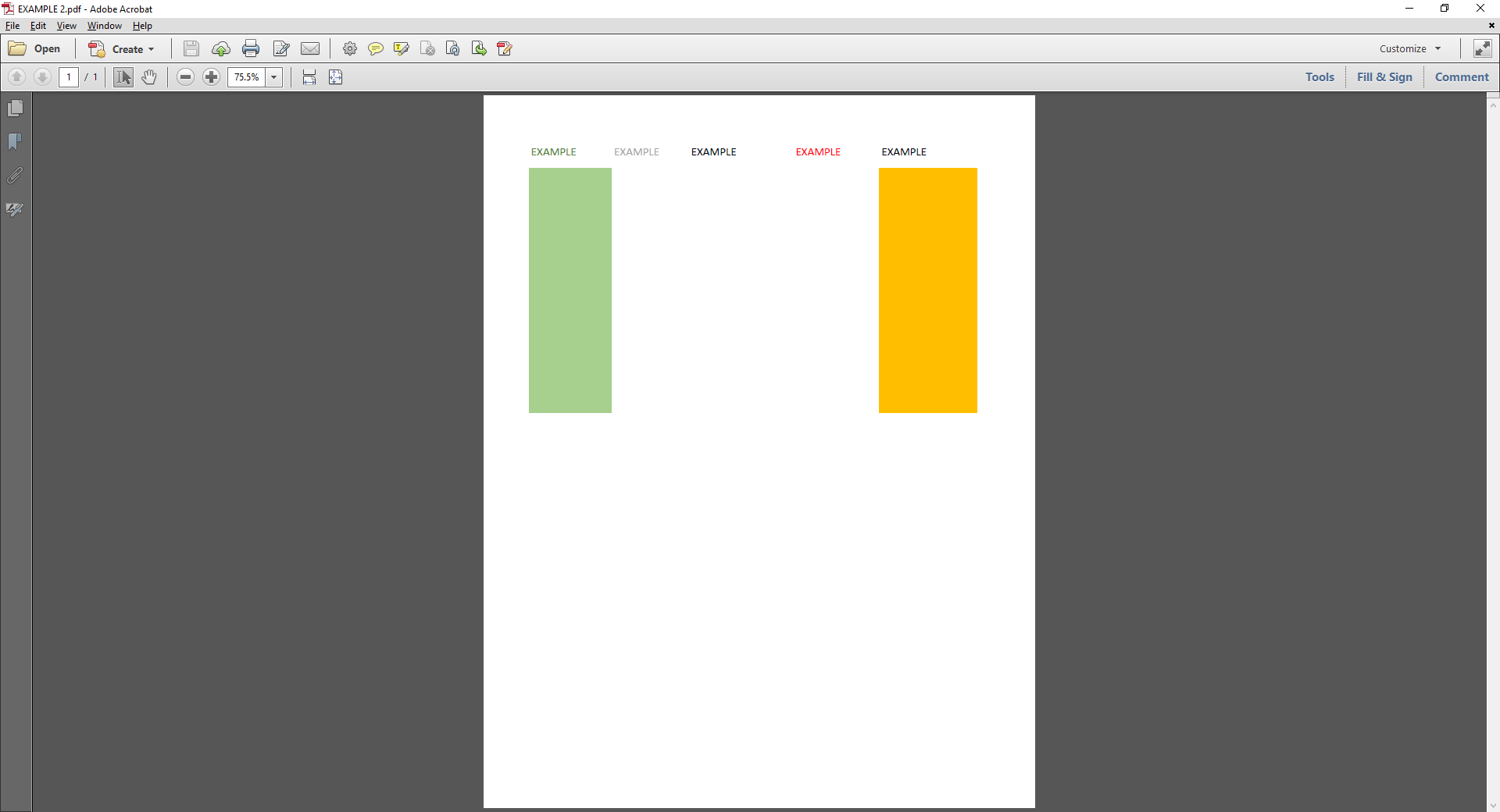
Task: Open the Comment pane
Action: [1462, 77]
